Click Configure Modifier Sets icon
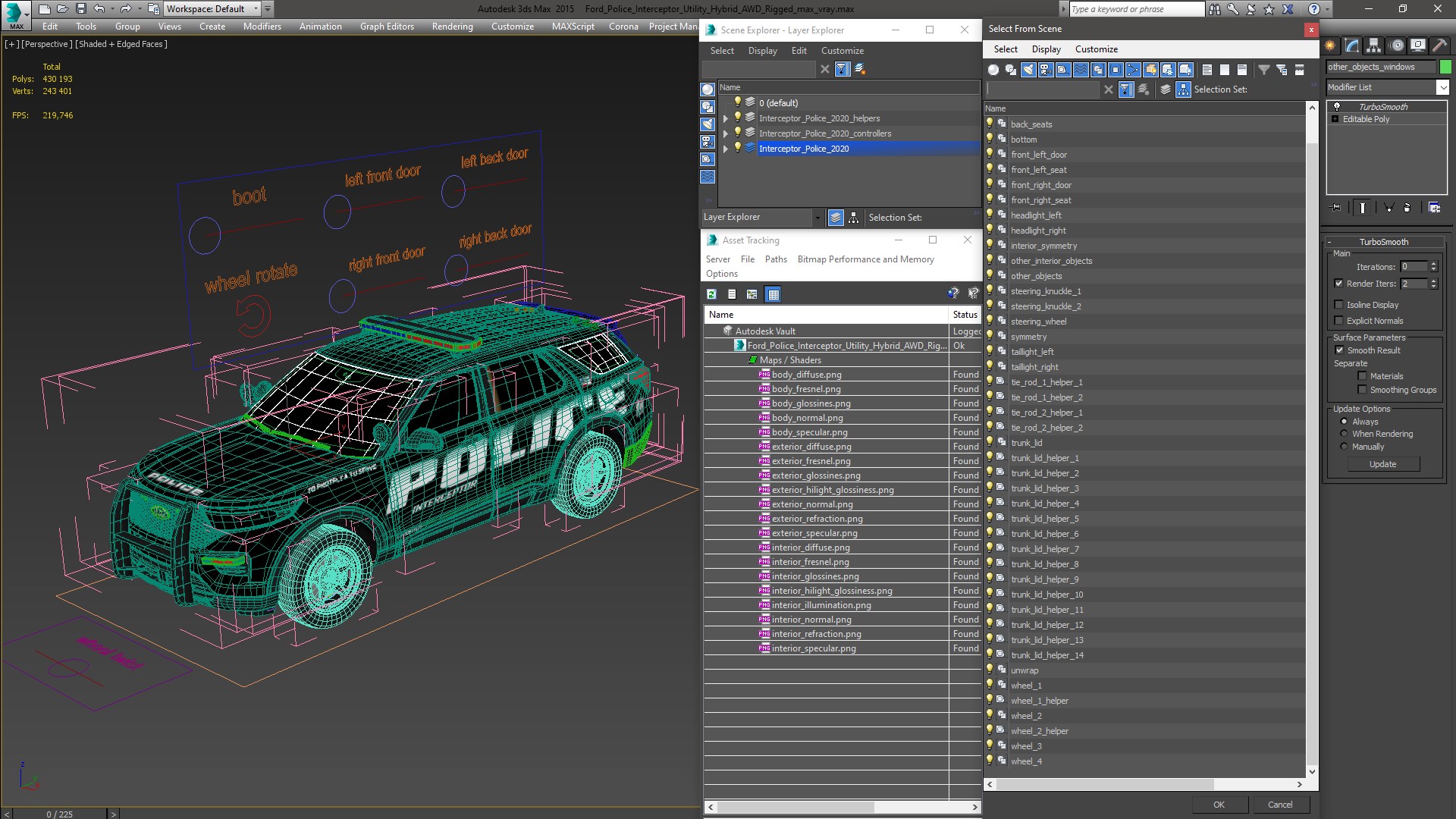The image size is (1456, 819). coord(1434,207)
